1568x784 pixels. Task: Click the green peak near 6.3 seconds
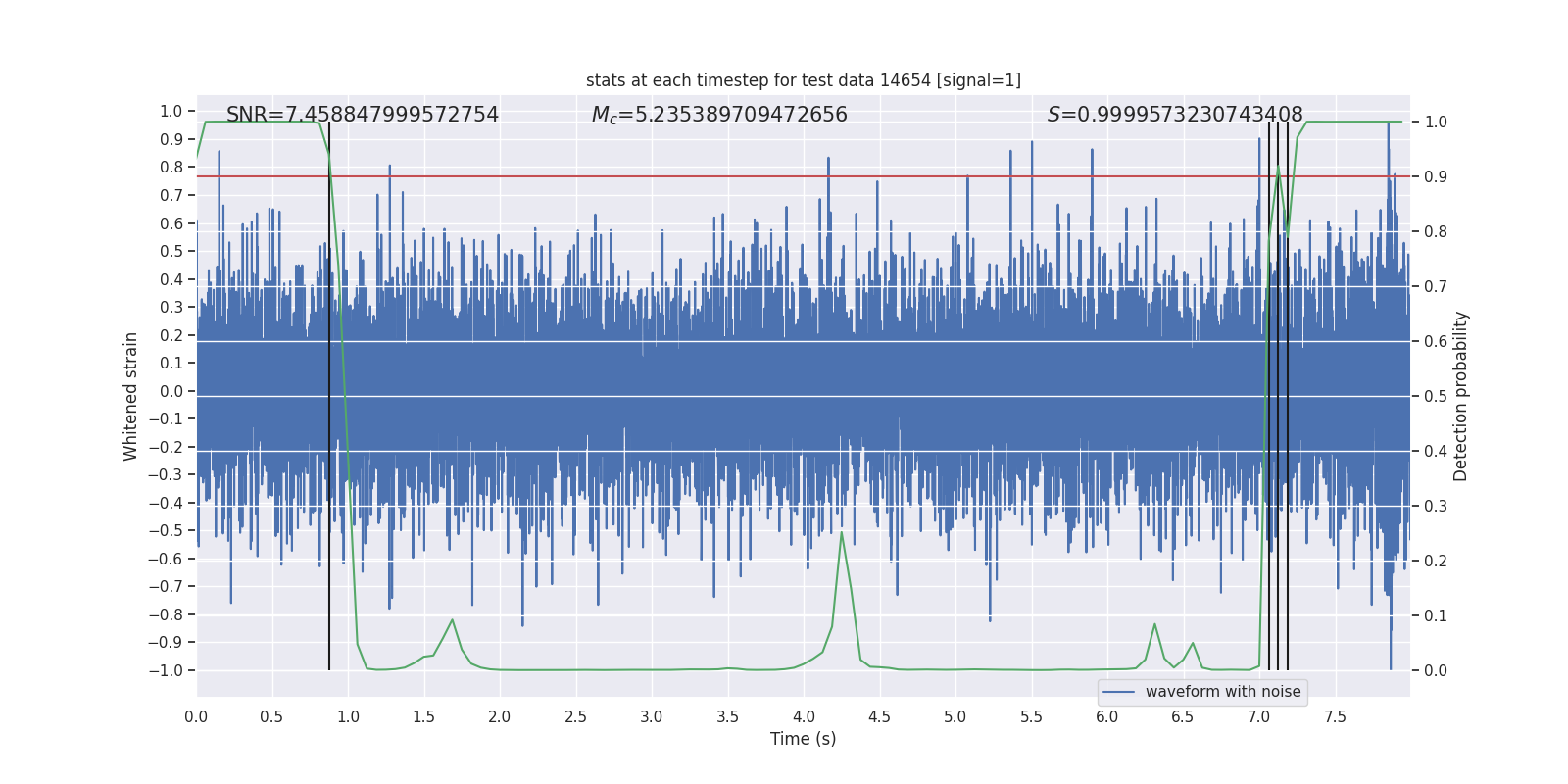[x=1154, y=625]
